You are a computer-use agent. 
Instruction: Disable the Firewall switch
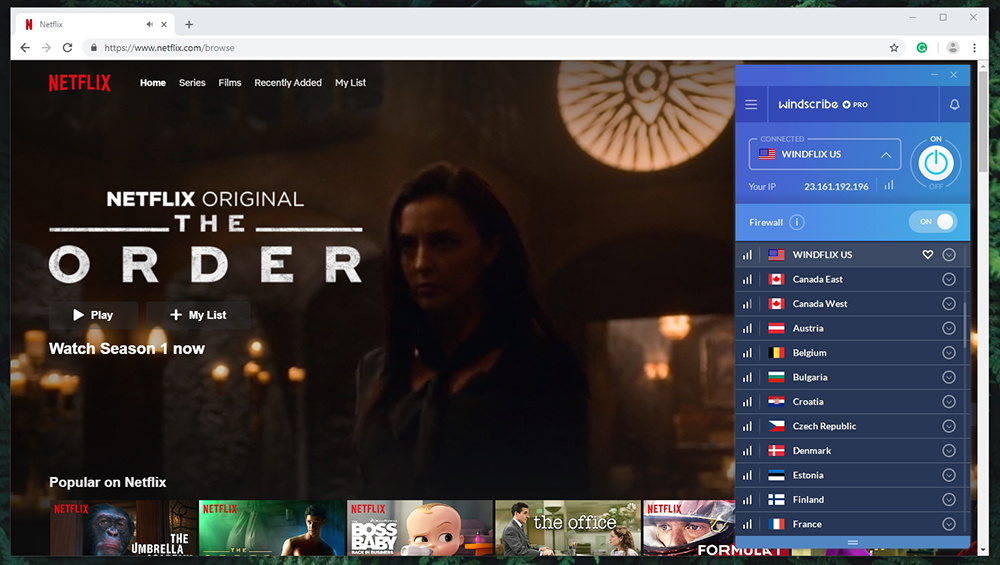933,221
